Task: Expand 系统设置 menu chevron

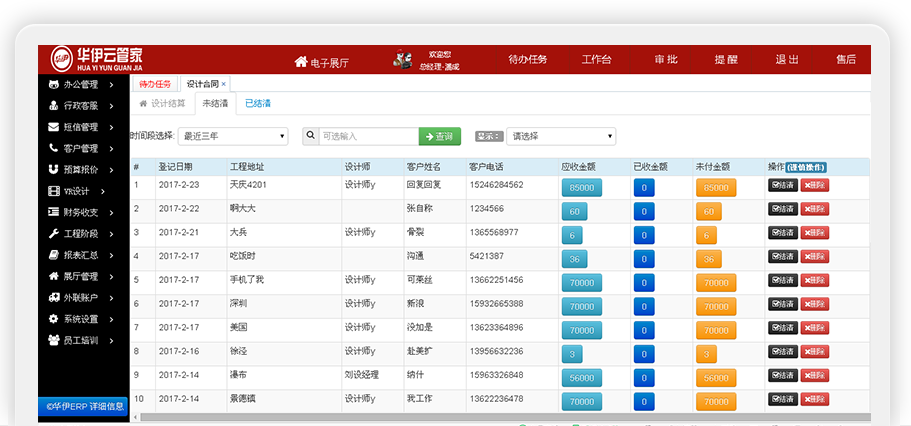Action: pos(111,318)
